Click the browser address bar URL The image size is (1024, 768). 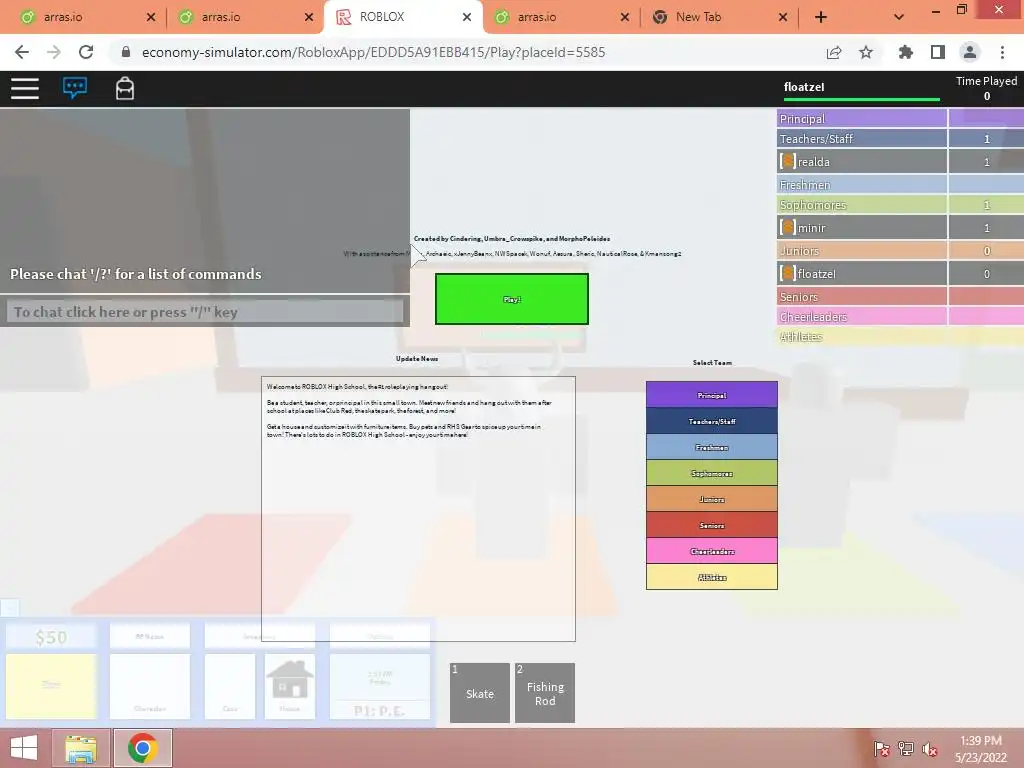pos(374,52)
